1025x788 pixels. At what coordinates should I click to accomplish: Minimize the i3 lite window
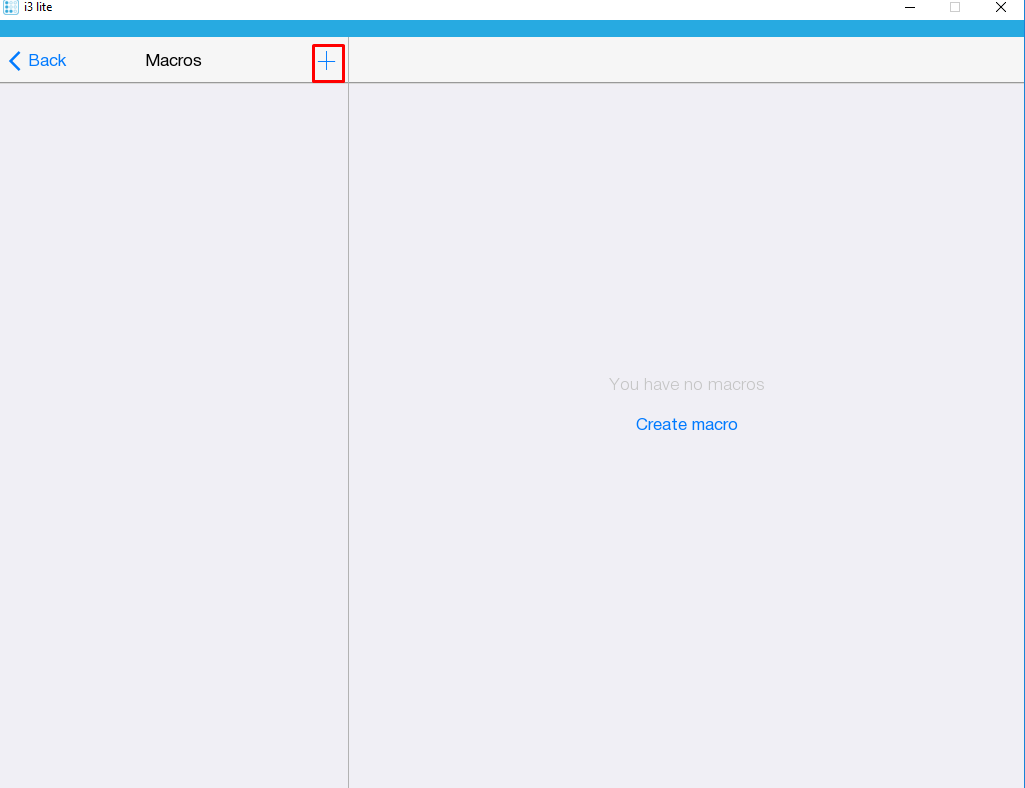click(909, 8)
